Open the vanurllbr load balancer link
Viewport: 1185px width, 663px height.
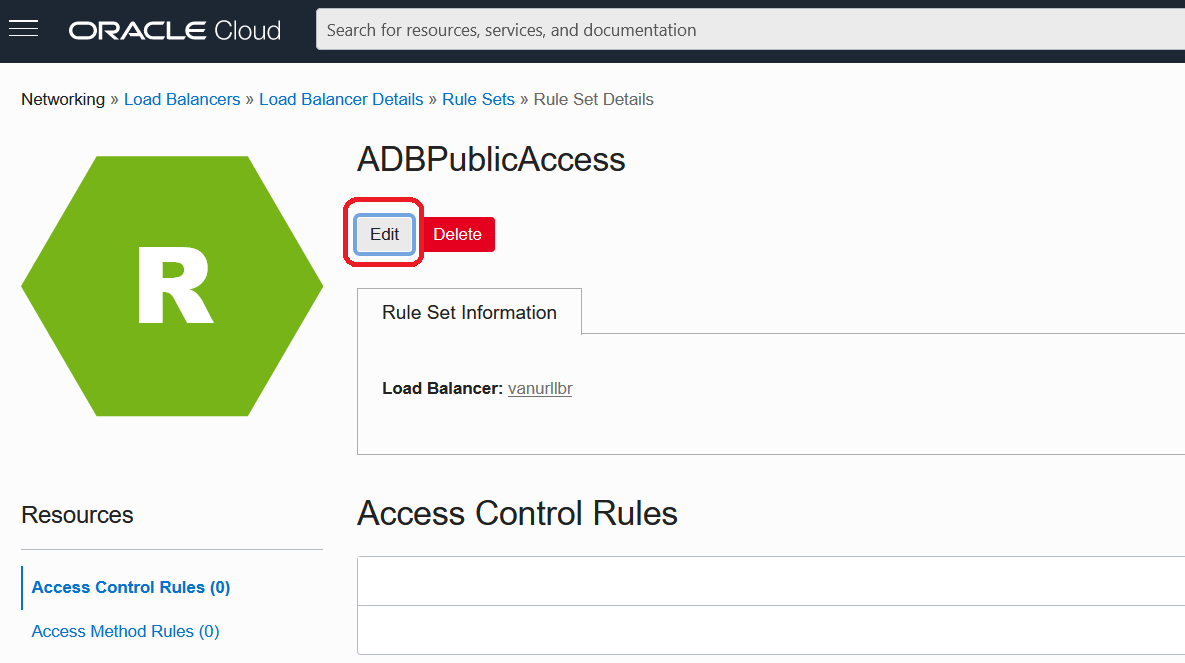pyautogui.click(x=540, y=389)
